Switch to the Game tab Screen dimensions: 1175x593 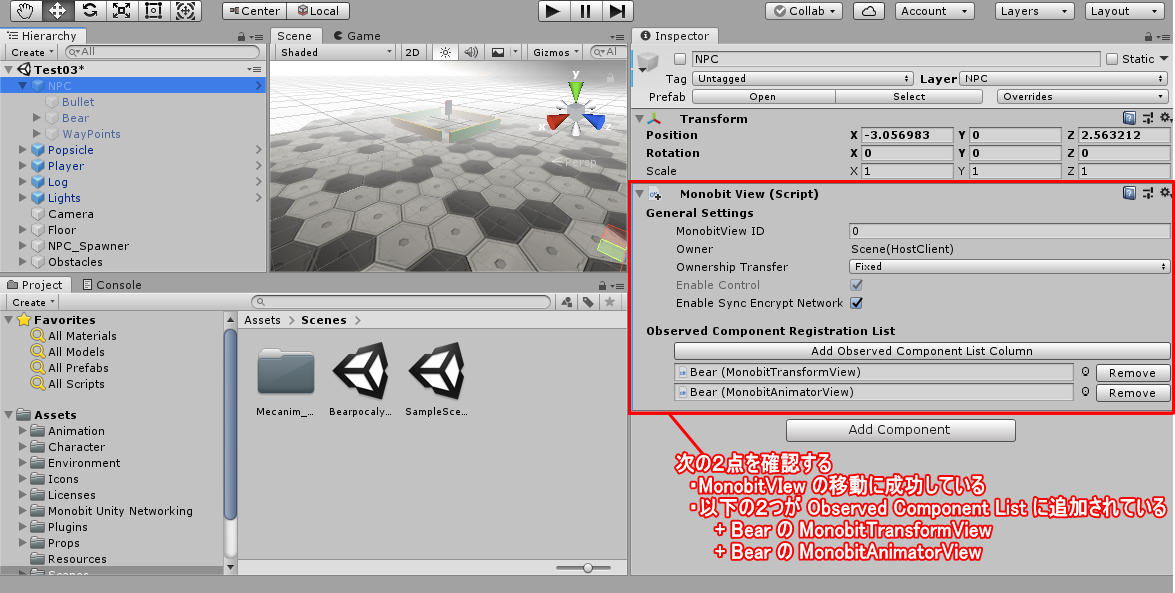pos(357,36)
